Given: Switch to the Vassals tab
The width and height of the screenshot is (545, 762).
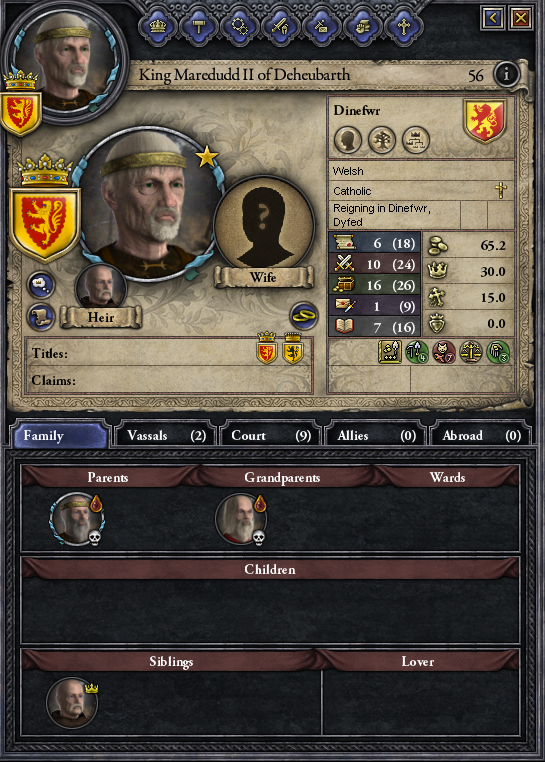Looking at the screenshot, I should pos(166,435).
